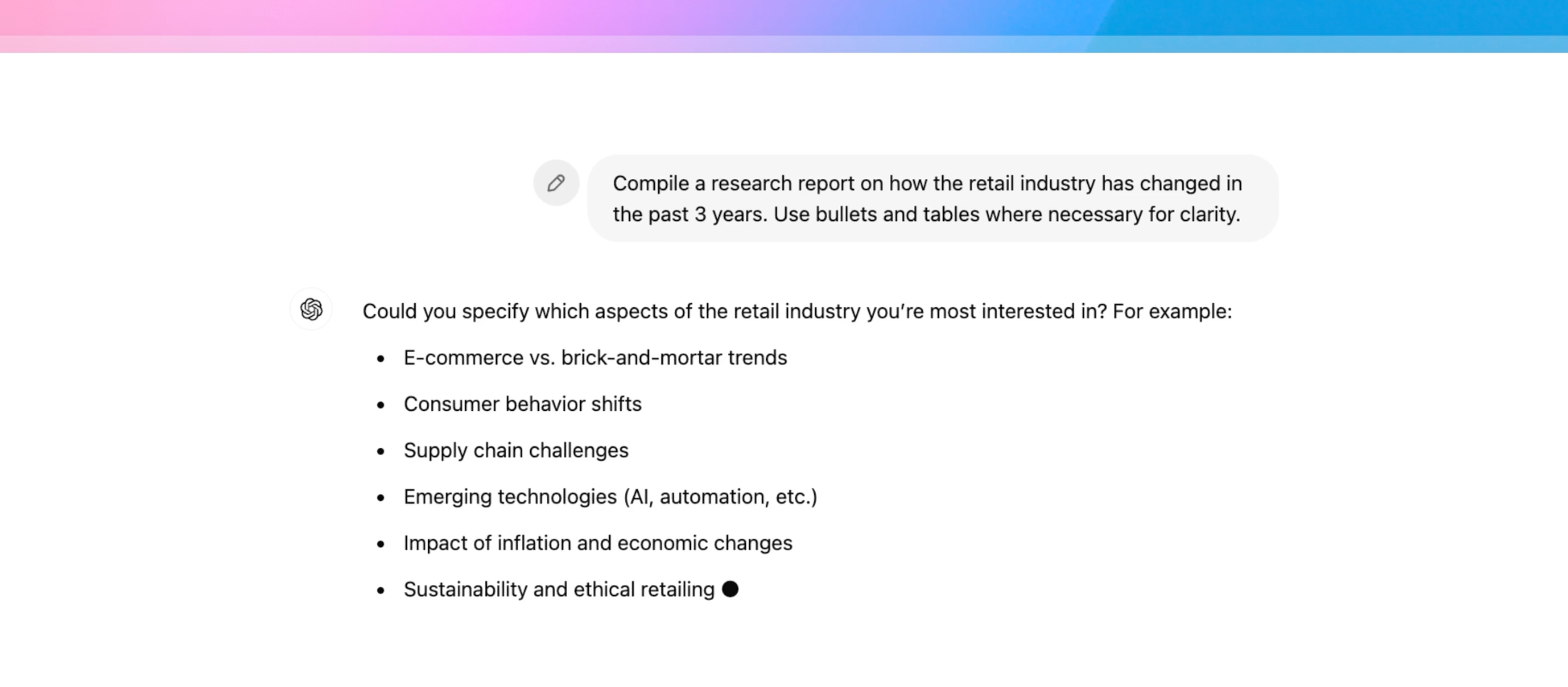
Task: Click the bullet point before "Sustainability"
Action: 381,590
